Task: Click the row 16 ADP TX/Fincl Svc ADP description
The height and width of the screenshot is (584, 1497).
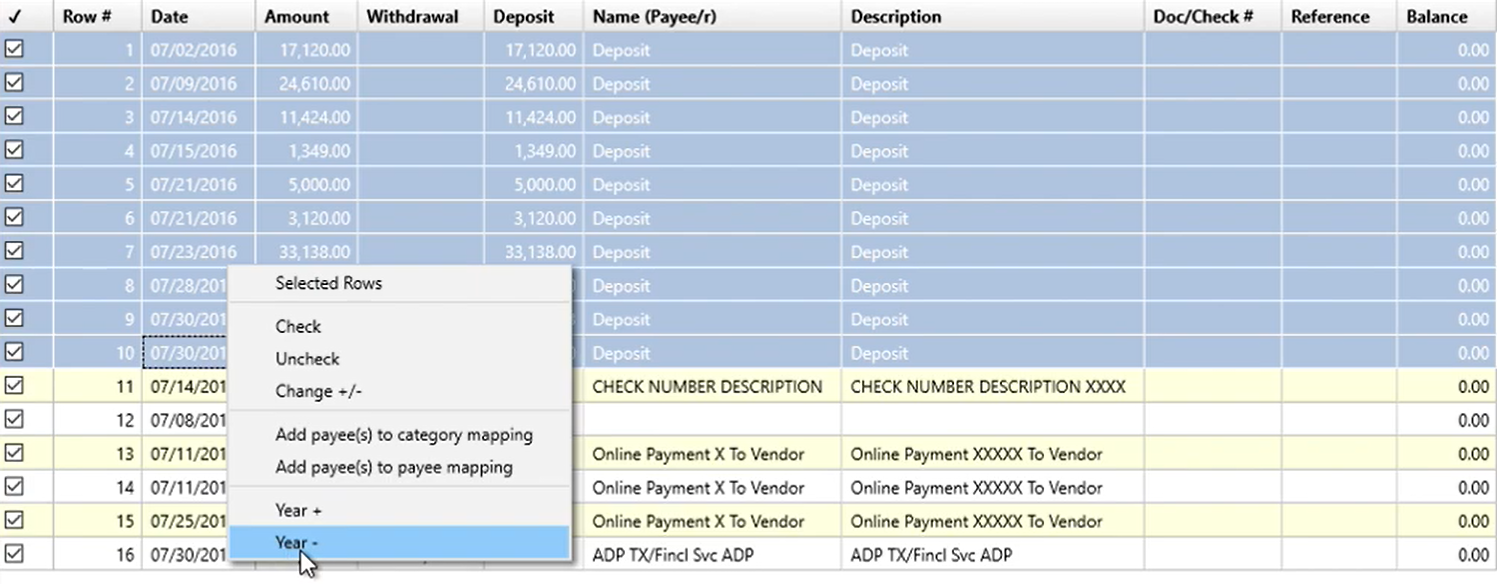Action: click(993, 554)
